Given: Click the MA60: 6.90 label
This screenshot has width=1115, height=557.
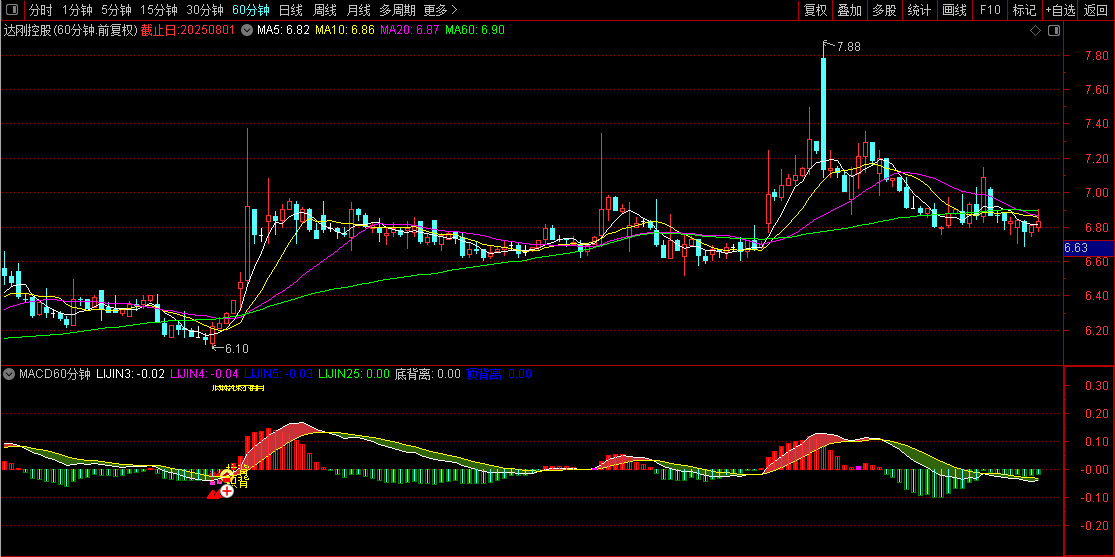Looking at the screenshot, I should [475, 30].
